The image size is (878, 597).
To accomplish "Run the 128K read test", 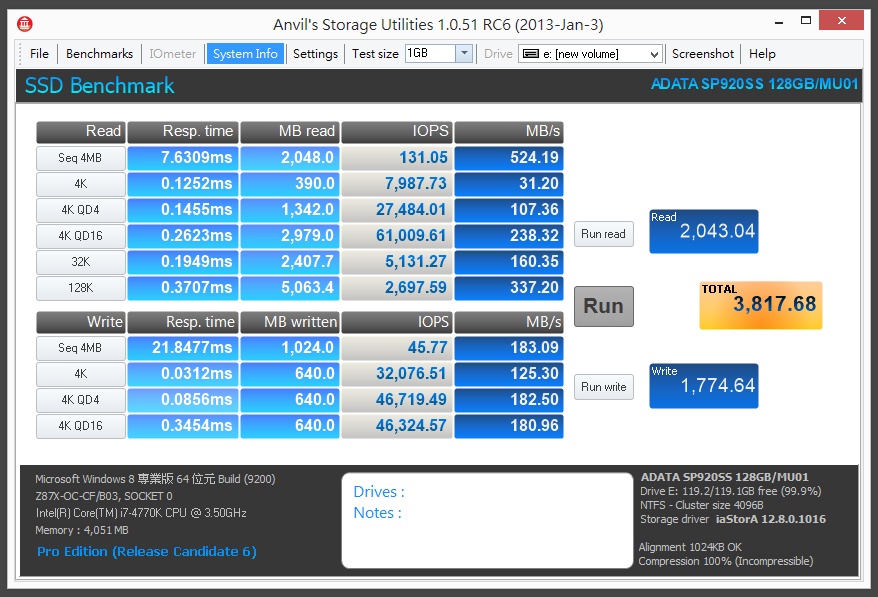I will (79, 288).
